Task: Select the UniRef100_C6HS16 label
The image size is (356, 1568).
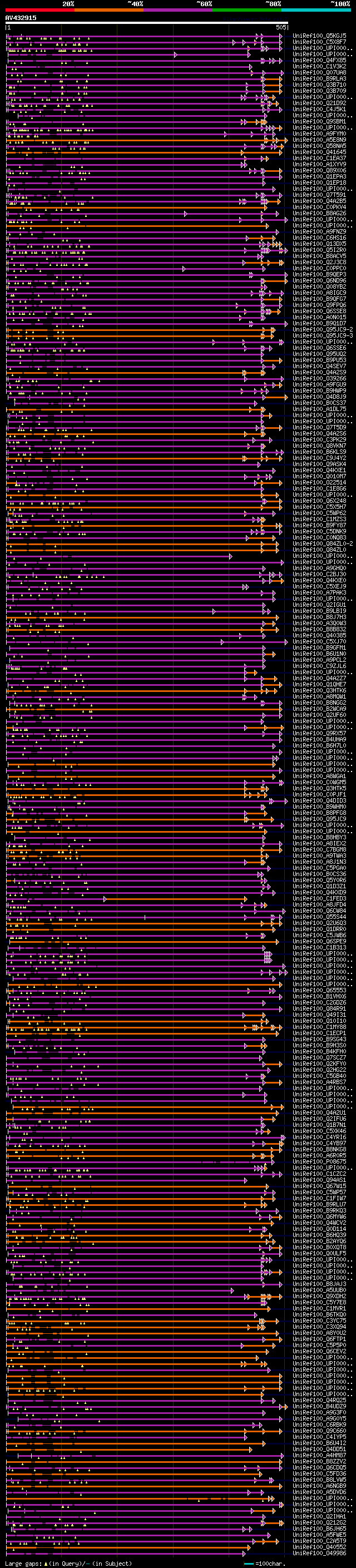Action: click(x=319, y=238)
